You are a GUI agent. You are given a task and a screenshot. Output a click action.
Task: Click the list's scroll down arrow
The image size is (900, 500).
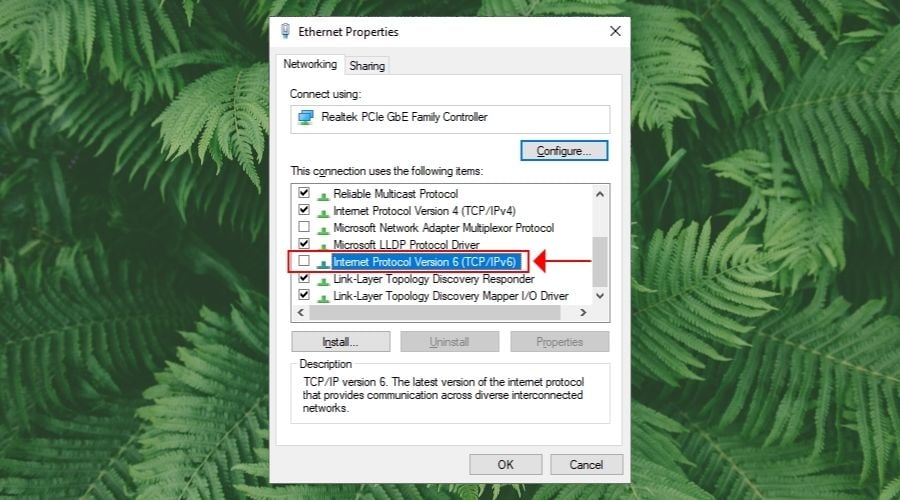tap(600, 296)
